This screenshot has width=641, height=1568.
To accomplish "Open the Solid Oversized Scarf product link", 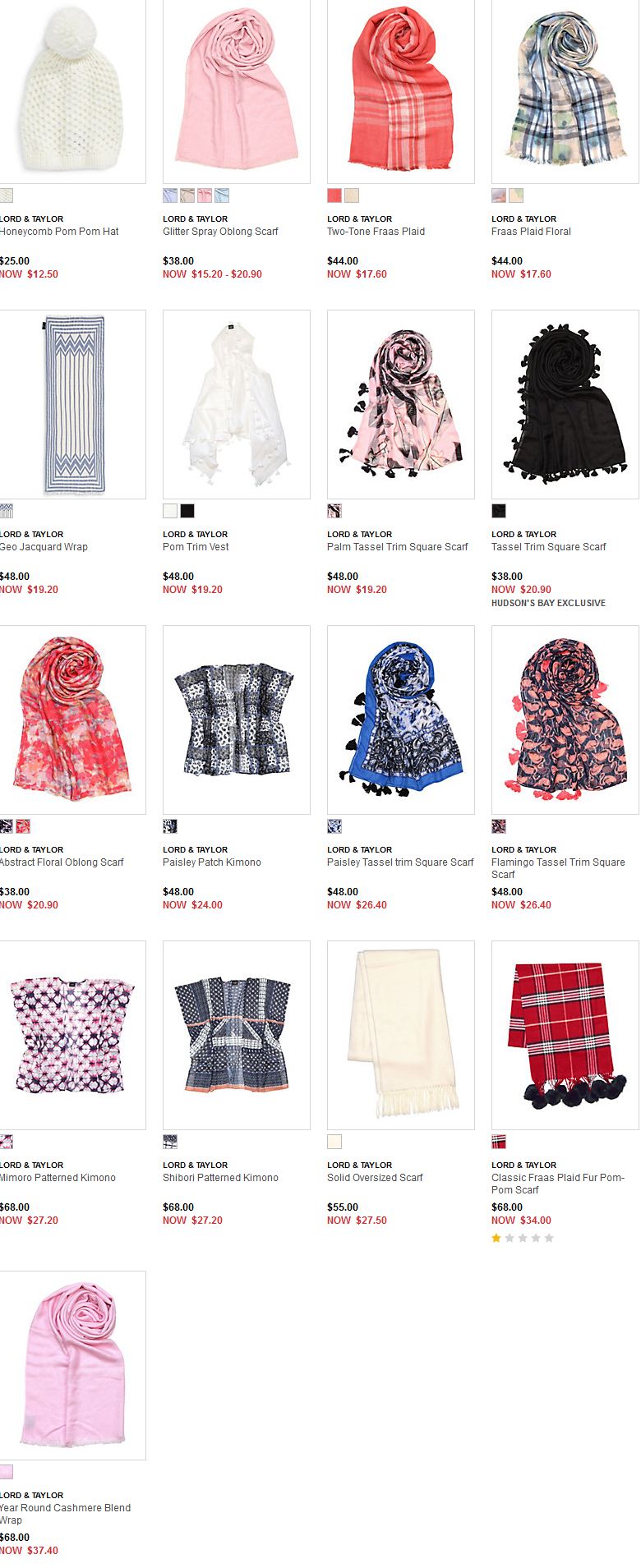I will [375, 1178].
